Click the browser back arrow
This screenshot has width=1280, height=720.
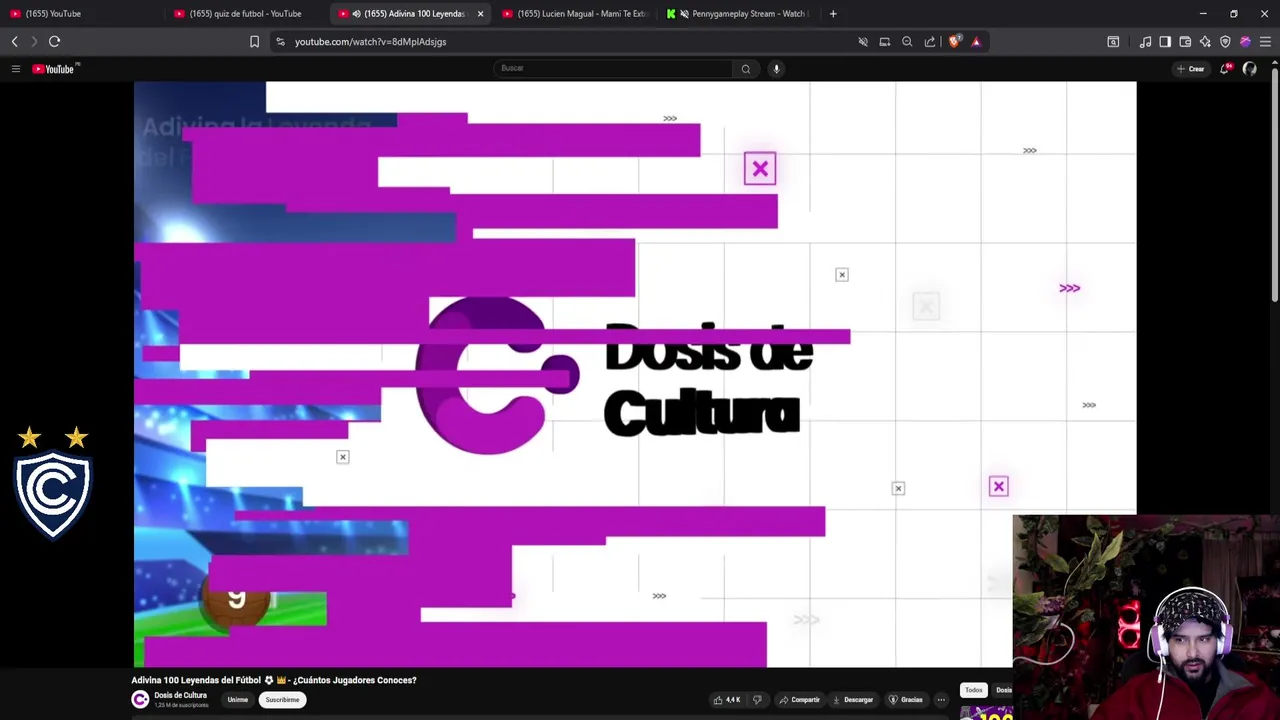coord(15,41)
